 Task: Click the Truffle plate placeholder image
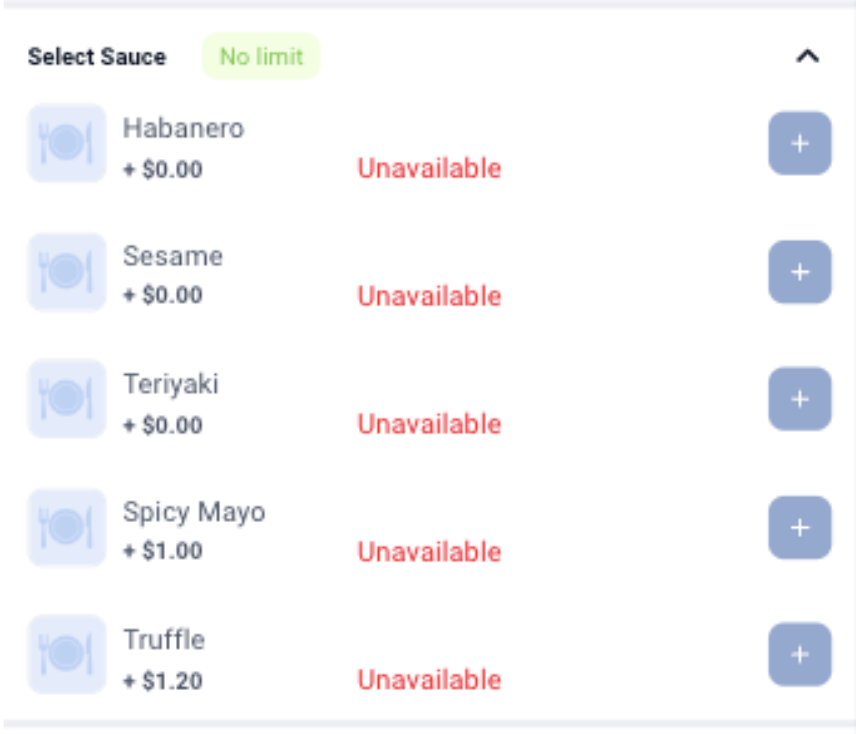tap(66, 654)
